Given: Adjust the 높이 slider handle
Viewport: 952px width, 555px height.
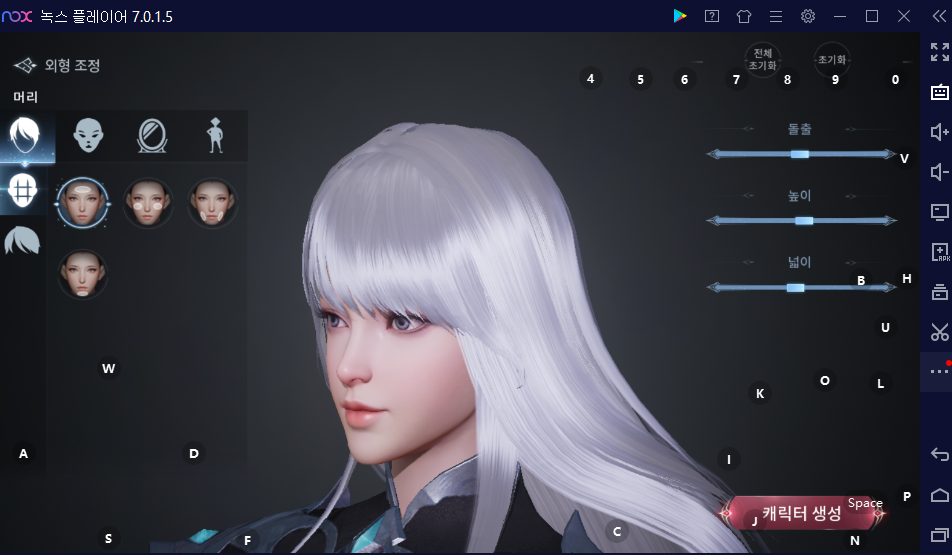Looking at the screenshot, I should click(x=804, y=220).
